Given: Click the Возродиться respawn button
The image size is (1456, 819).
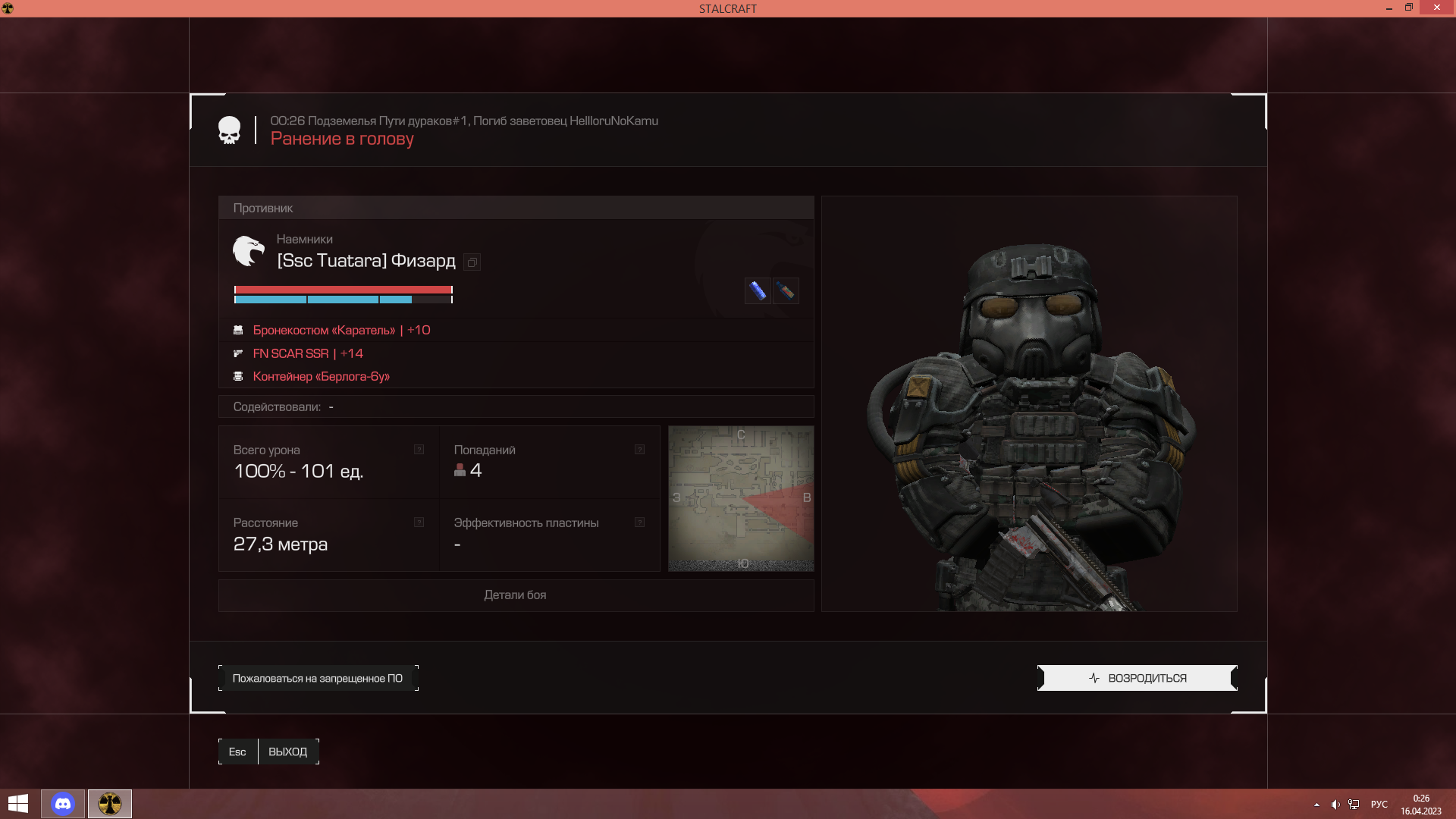Looking at the screenshot, I should tap(1137, 678).
